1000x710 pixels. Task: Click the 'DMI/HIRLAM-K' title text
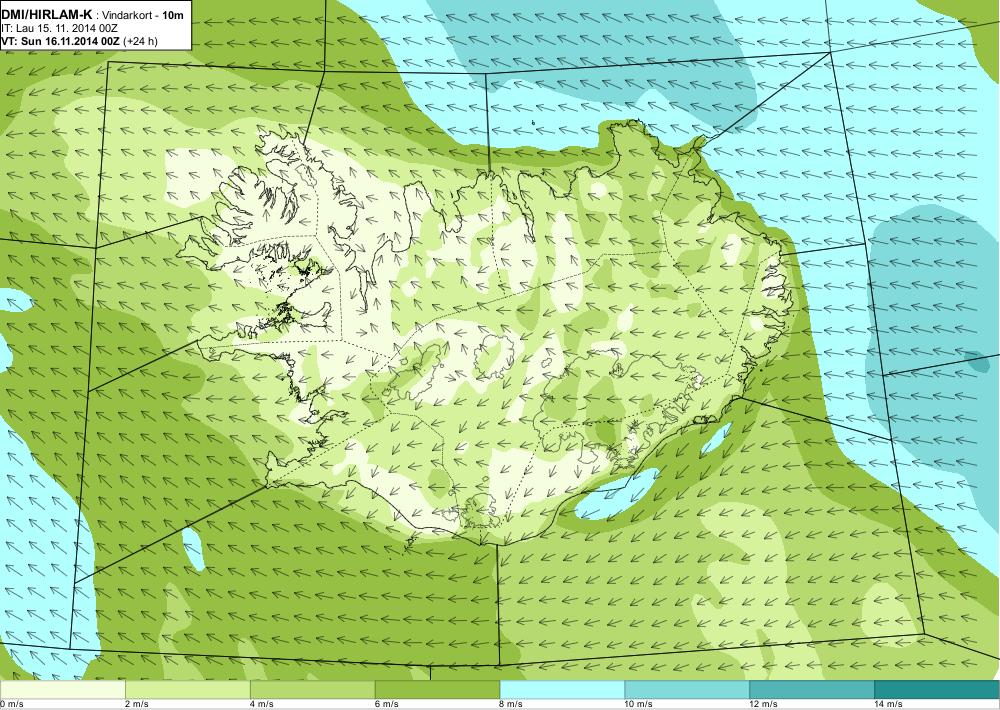pos(47,15)
